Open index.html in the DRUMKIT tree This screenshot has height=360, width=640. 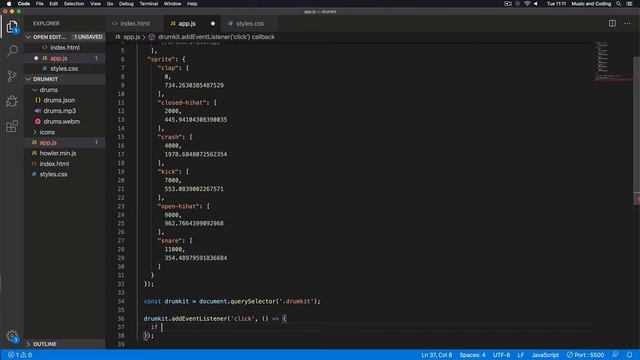point(64,164)
